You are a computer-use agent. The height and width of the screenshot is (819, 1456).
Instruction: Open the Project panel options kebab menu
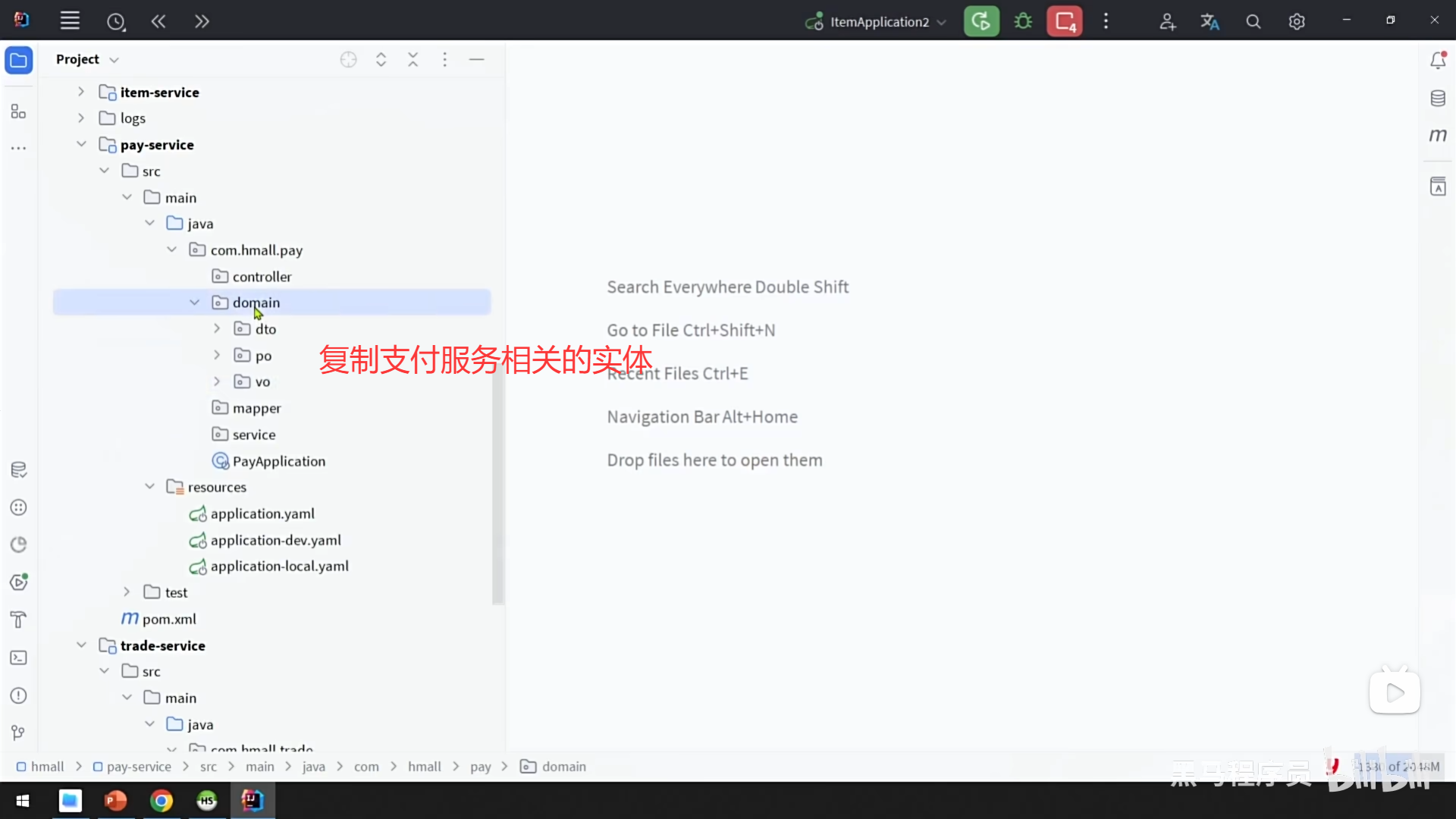[445, 59]
